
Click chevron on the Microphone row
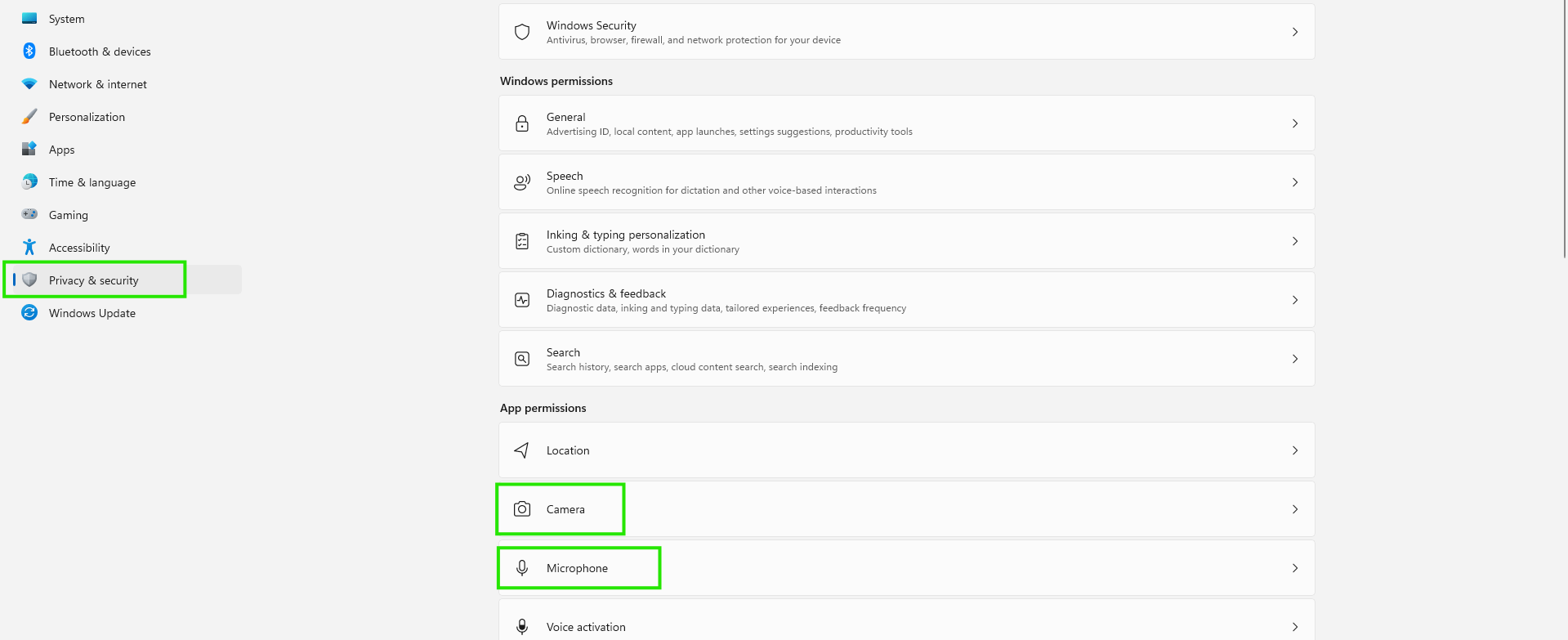click(1295, 568)
